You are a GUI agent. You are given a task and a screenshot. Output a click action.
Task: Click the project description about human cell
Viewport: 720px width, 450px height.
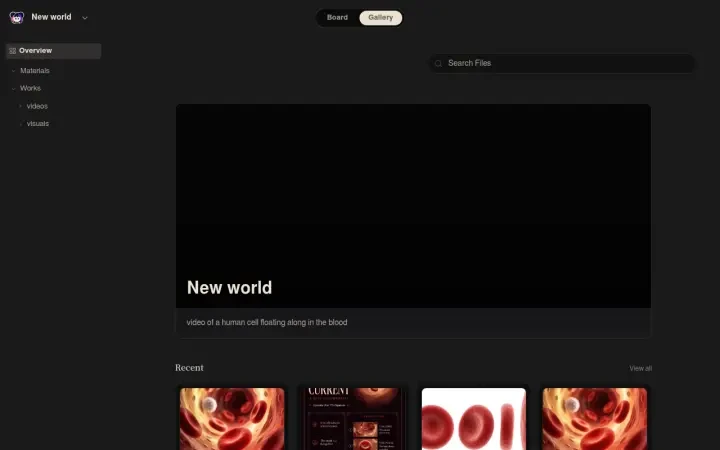click(x=267, y=322)
